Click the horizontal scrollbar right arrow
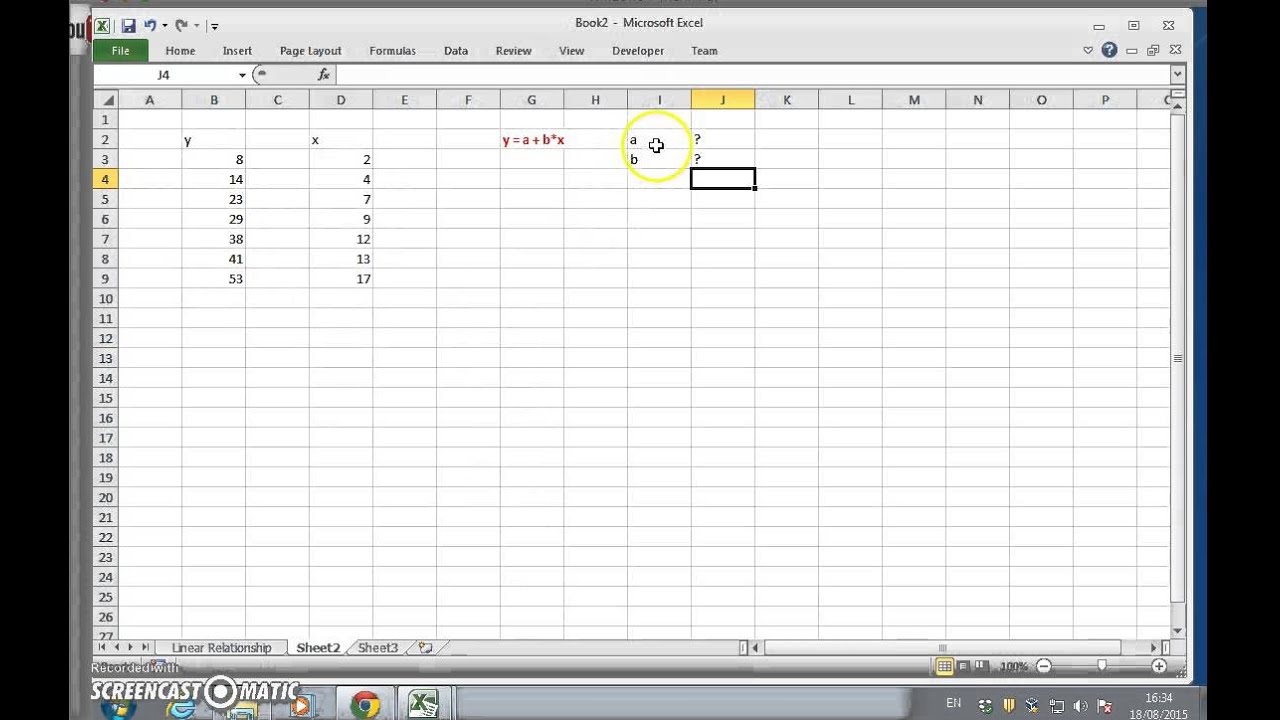Image resolution: width=1280 pixels, height=720 pixels. [x=1153, y=648]
